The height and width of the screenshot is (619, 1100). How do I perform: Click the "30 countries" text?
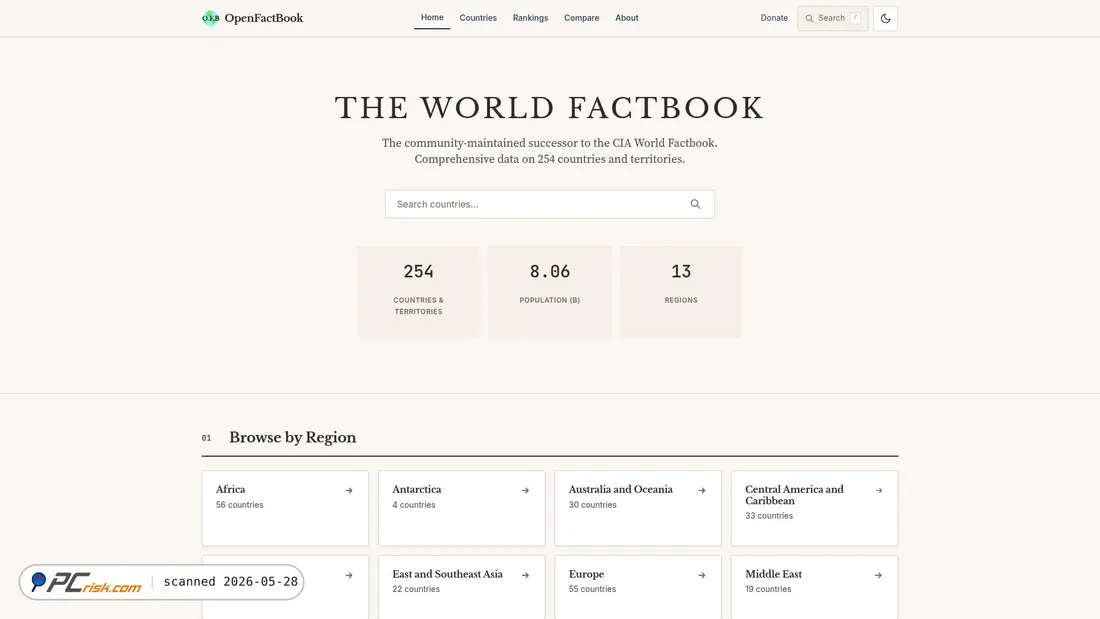(x=593, y=505)
